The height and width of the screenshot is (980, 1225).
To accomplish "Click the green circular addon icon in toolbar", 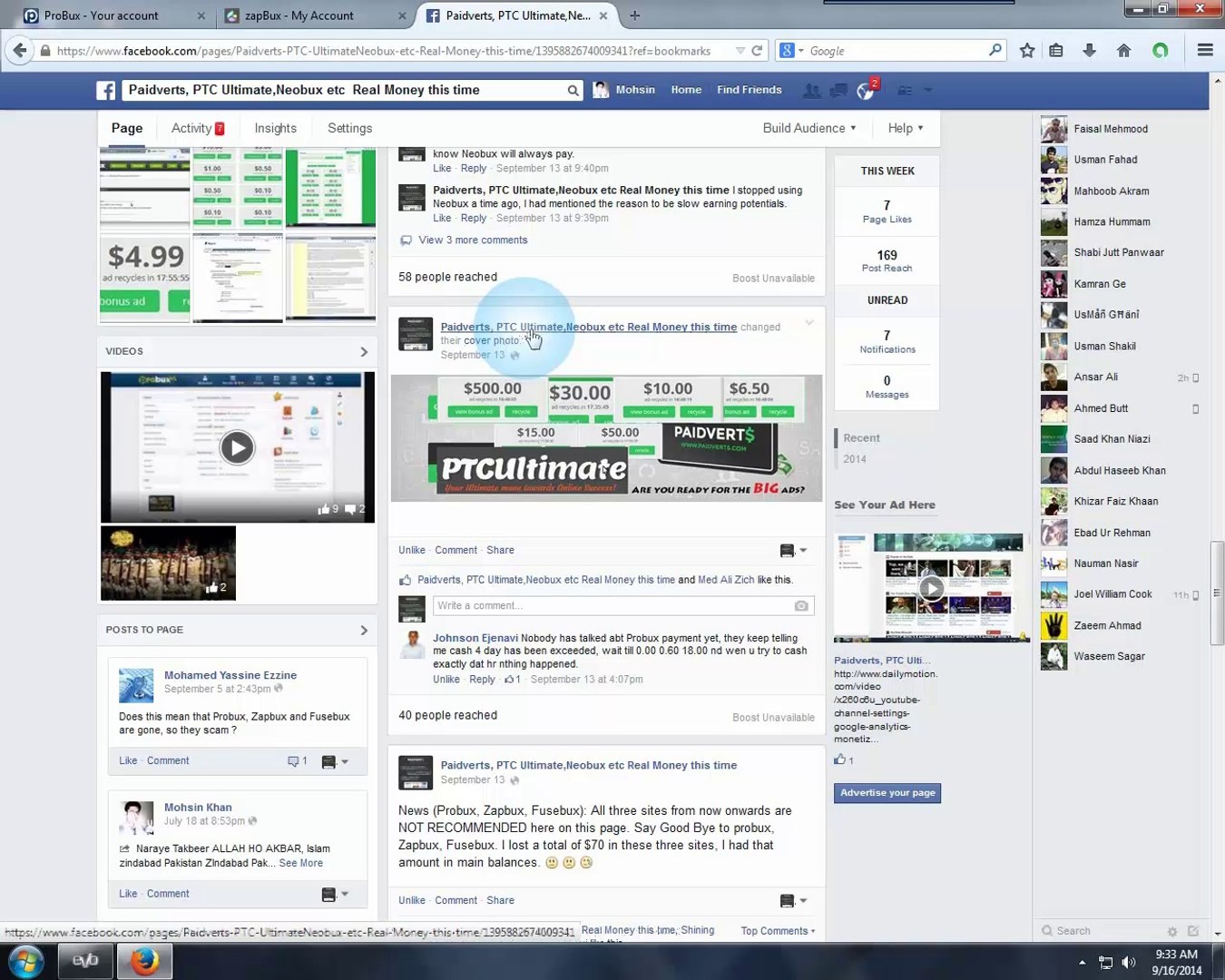I will point(1160,51).
